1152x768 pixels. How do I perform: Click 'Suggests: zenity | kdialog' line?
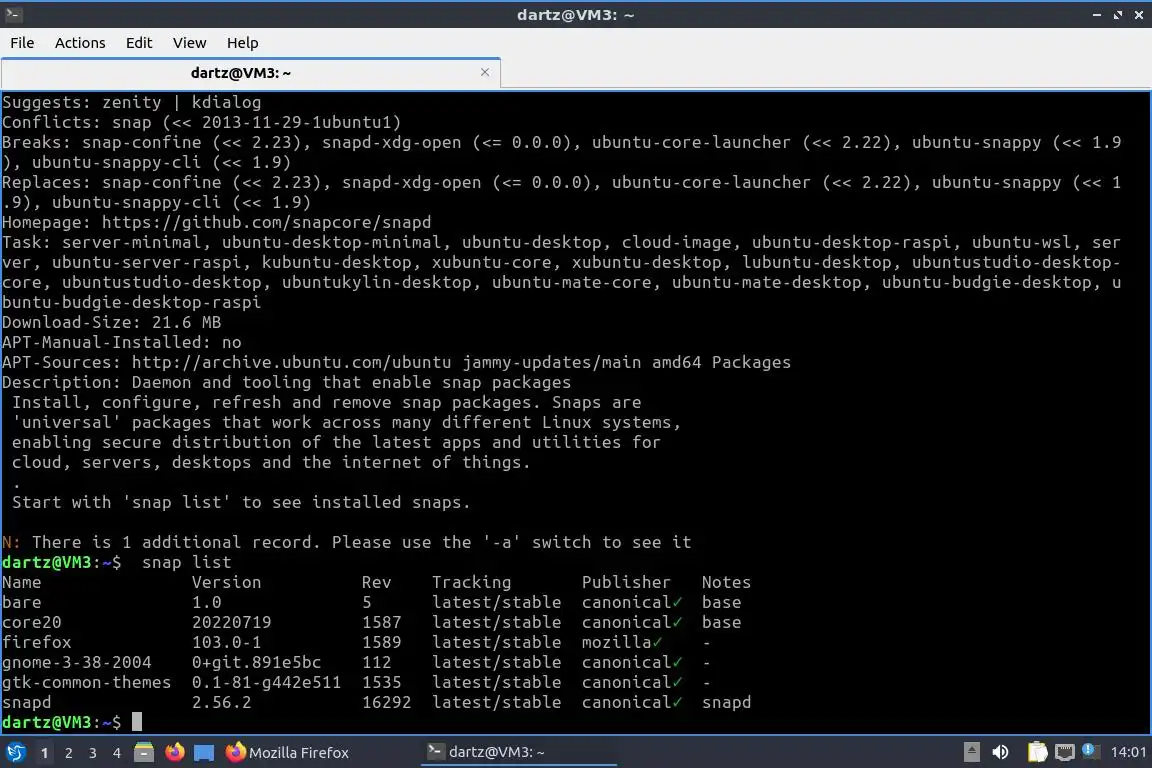click(x=132, y=103)
